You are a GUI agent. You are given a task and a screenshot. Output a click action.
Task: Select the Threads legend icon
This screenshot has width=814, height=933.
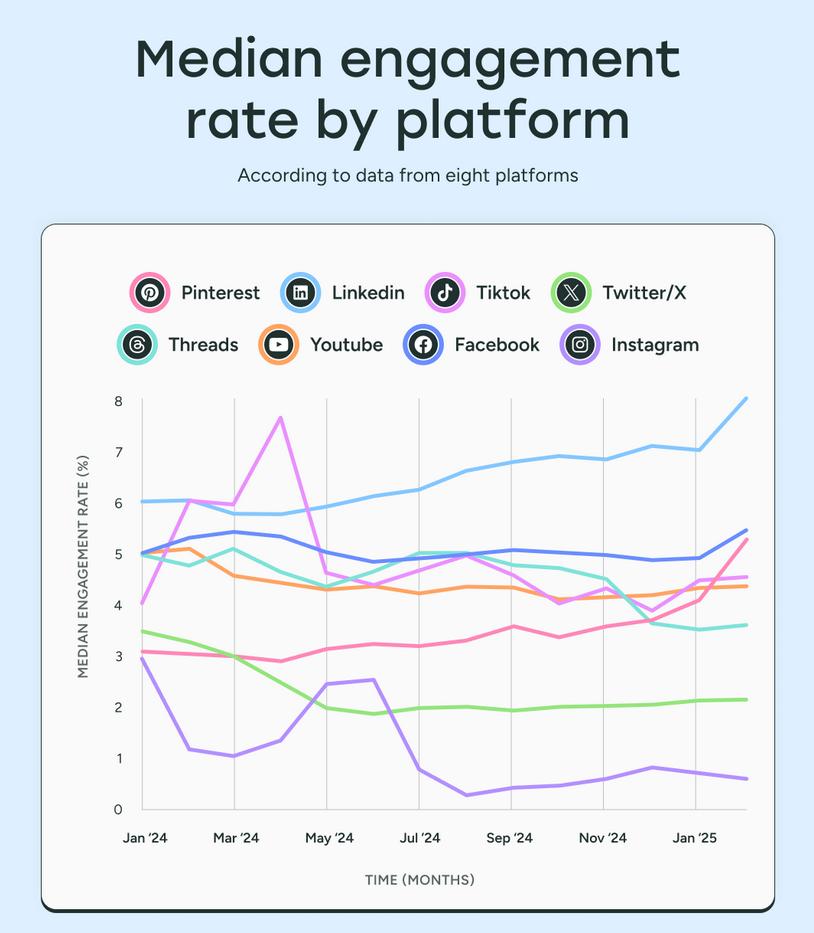136,345
